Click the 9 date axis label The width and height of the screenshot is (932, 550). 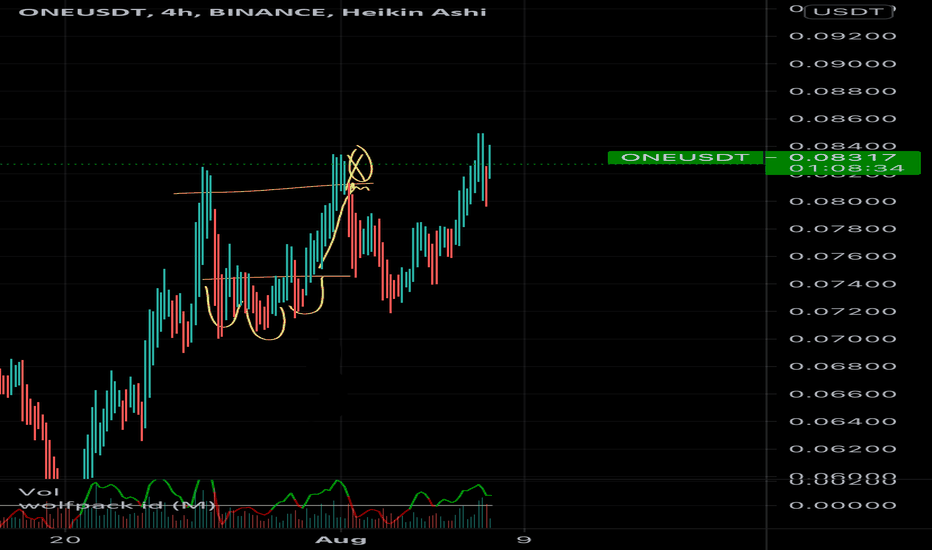click(x=523, y=540)
